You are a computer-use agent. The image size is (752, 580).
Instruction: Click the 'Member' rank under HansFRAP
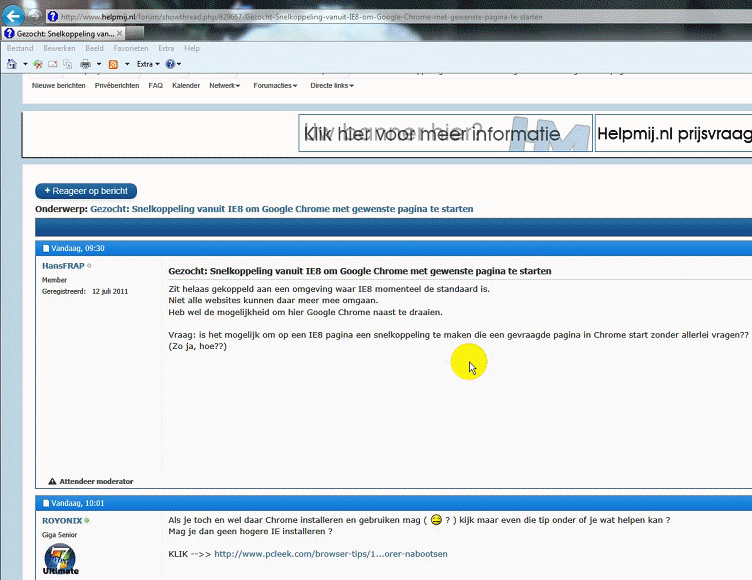(54, 280)
